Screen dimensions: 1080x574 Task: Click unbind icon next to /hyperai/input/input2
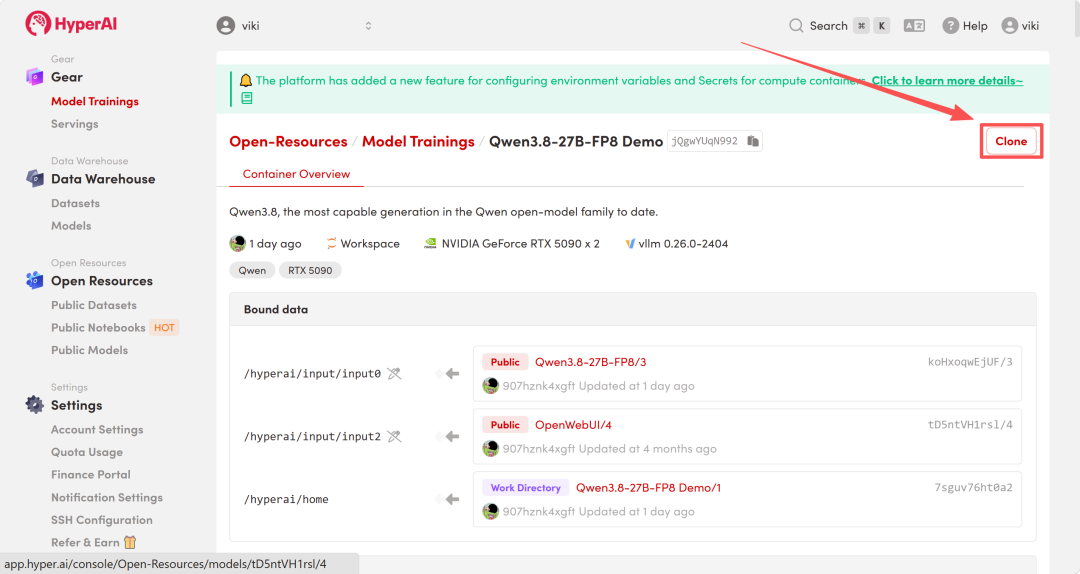pyautogui.click(x=394, y=436)
